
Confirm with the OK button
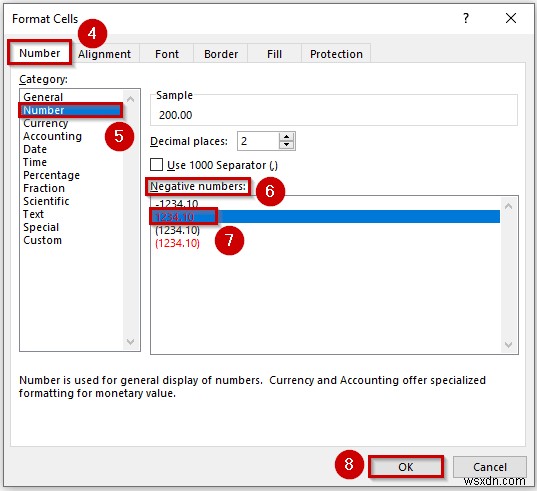pos(406,467)
